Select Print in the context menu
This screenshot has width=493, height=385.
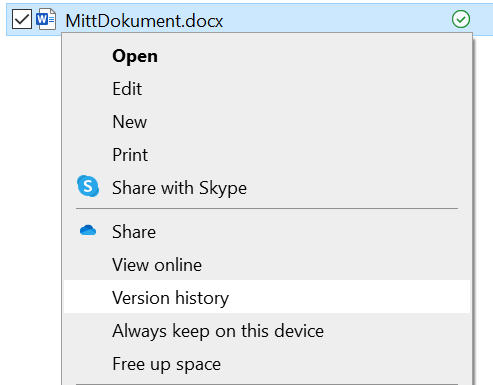[267, 155]
